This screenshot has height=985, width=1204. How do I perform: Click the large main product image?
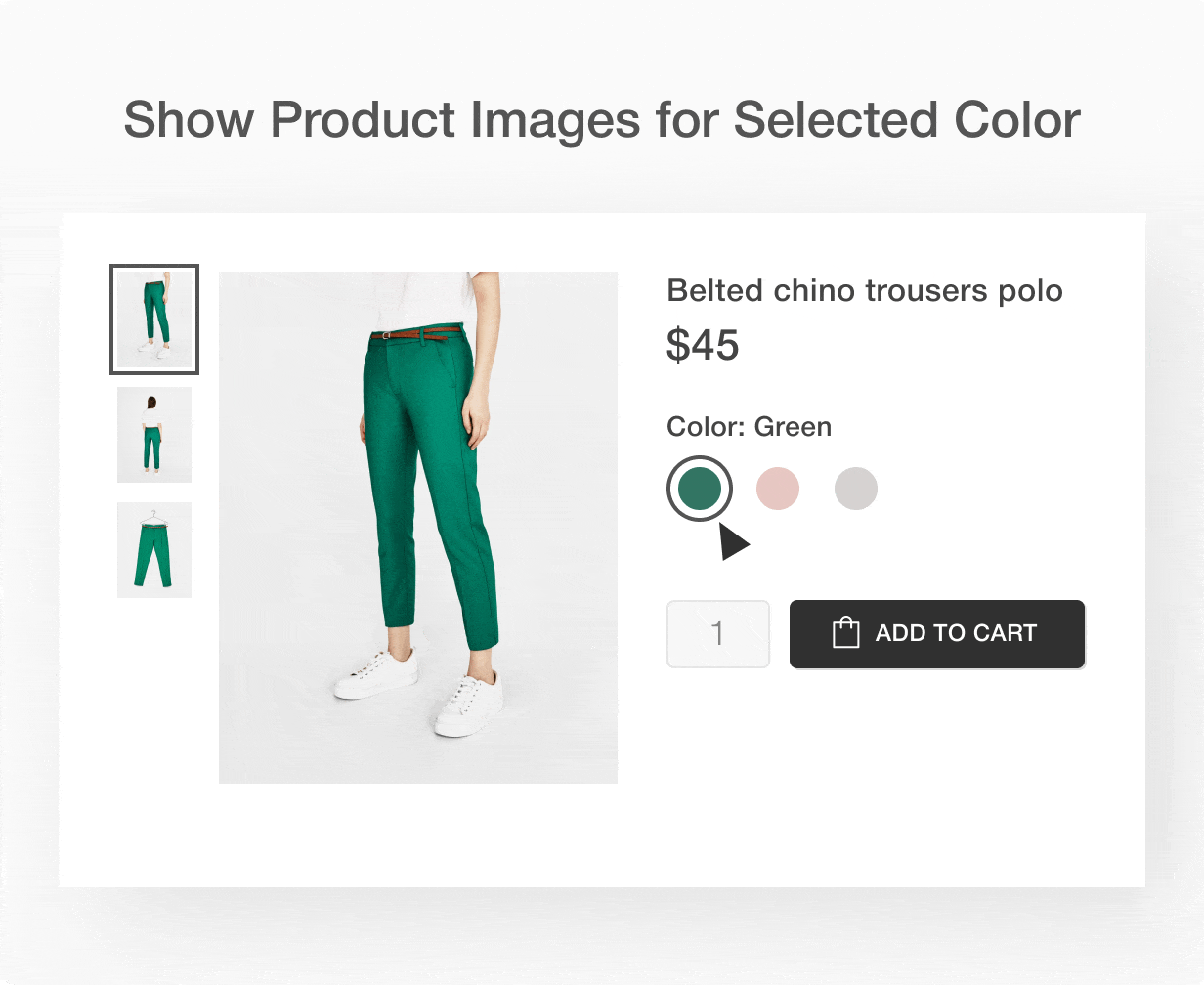tap(418, 528)
